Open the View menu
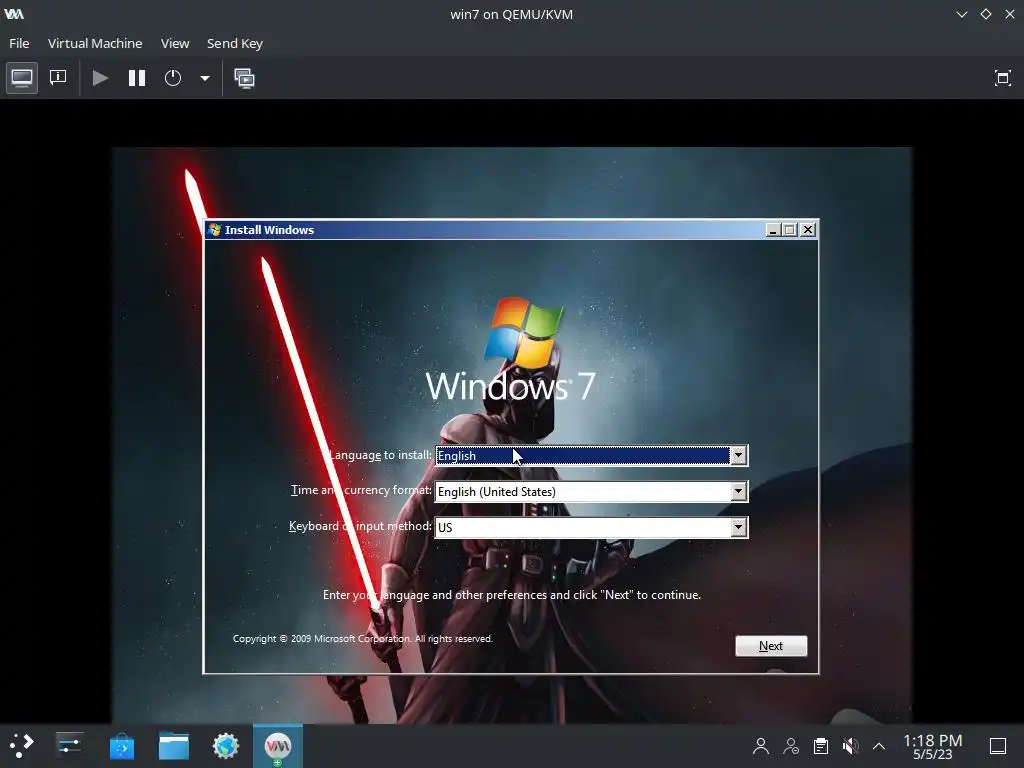Viewport: 1024px width, 768px height. coord(175,43)
